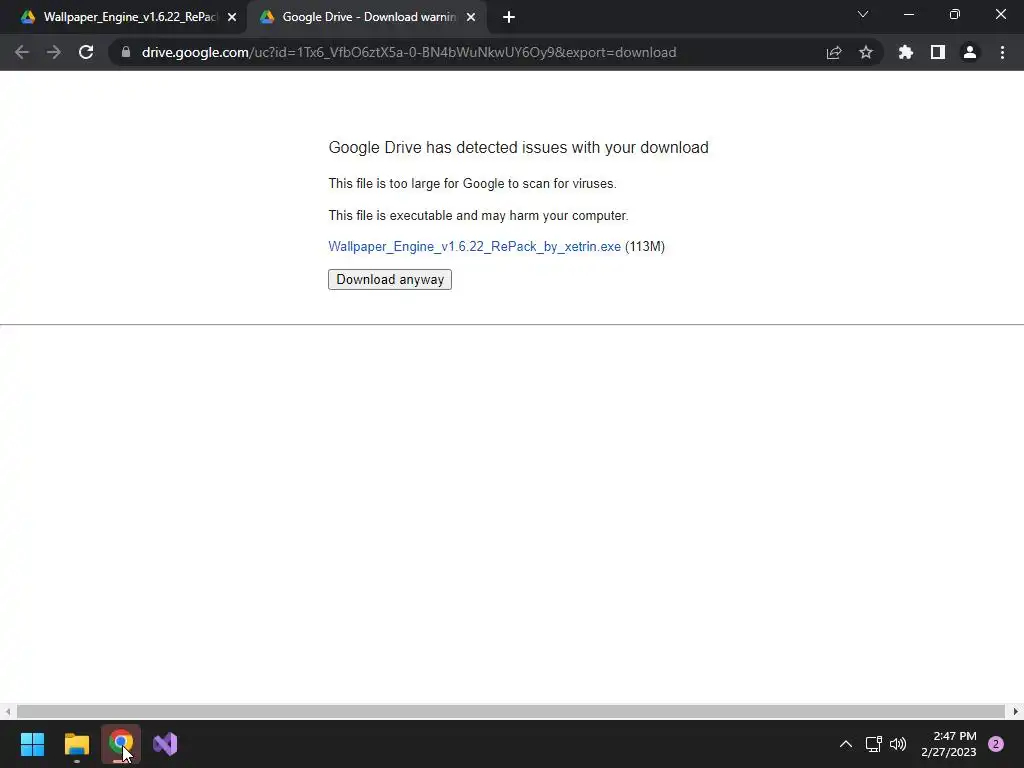1024x768 pixels.
Task: Close the Chrome window
Action: coord(1000,14)
